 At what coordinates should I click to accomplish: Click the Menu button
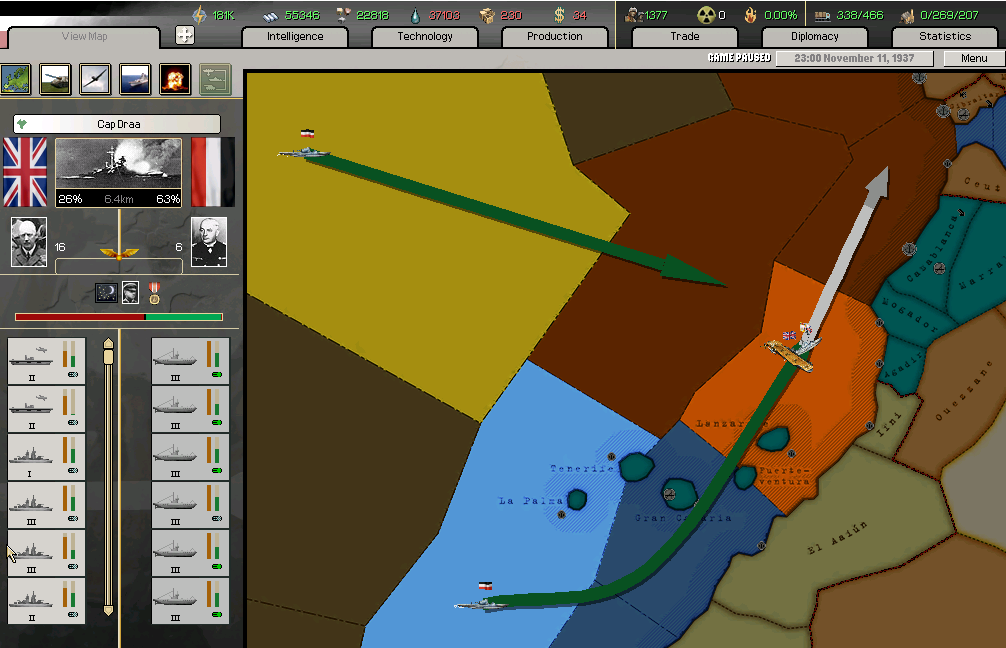pyautogui.click(x=974, y=59)
